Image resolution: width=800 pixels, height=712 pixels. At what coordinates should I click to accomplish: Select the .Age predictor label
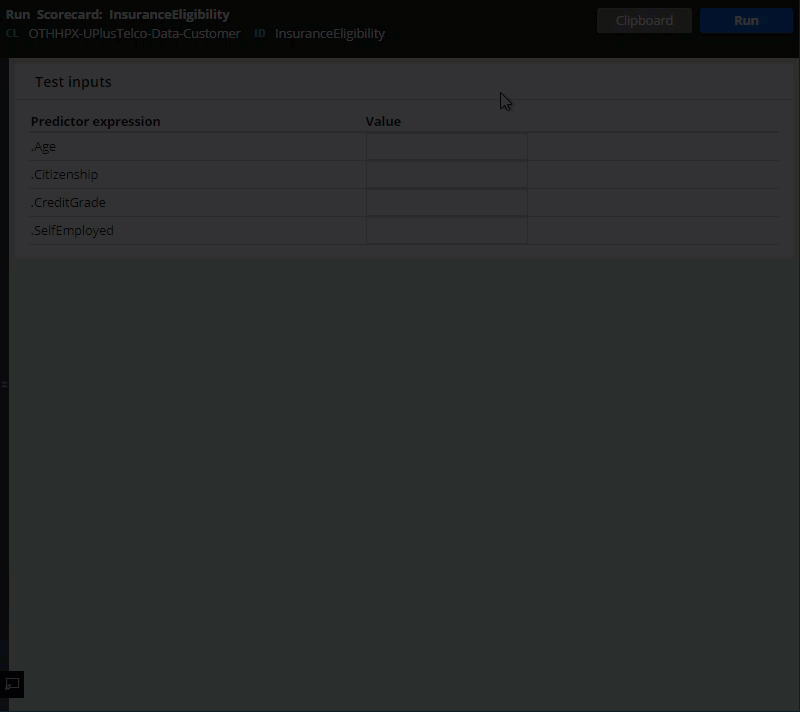(x=44, y=147)
